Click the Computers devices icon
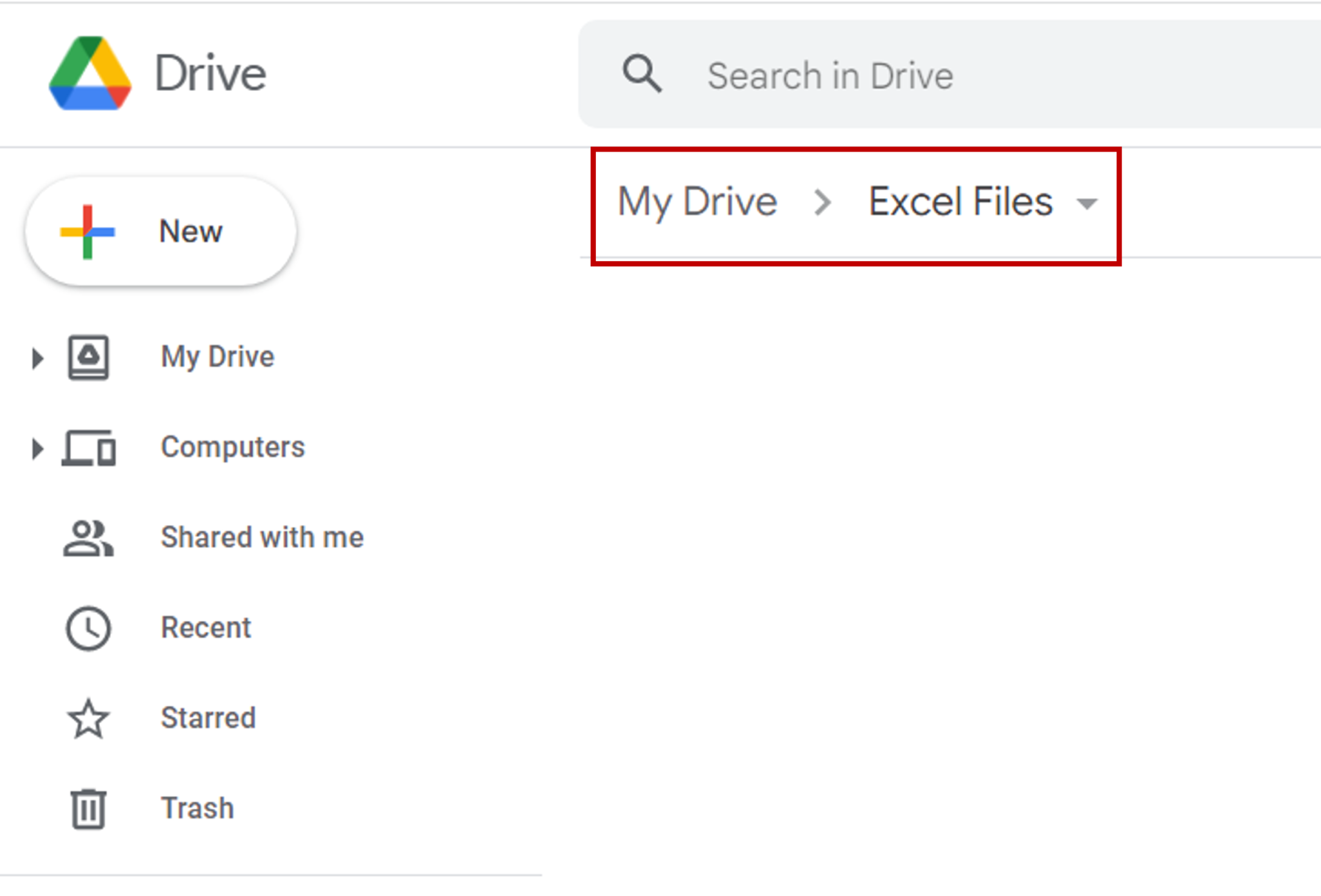 (x=89, y=448)
